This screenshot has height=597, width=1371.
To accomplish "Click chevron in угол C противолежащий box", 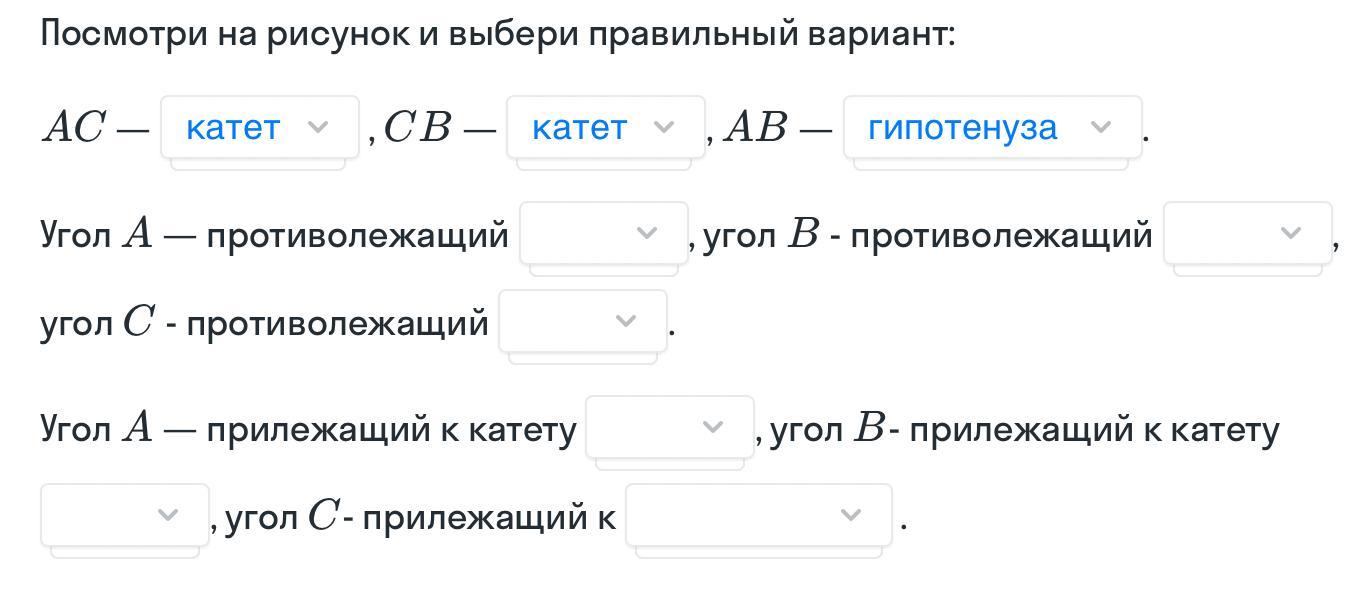I will click(x=626, y=321).
